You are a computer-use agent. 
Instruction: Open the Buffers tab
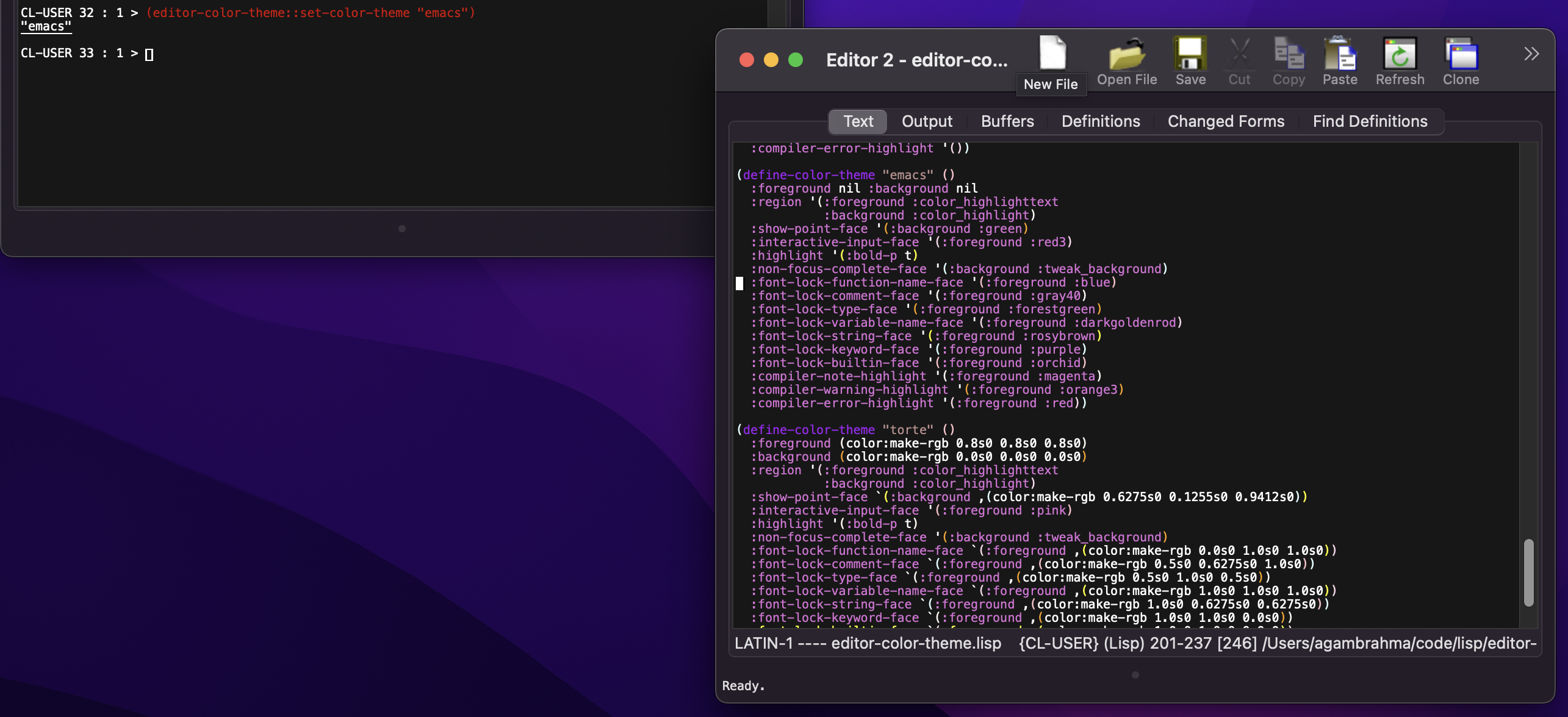pyautogui.click(x=1007, y=121)
